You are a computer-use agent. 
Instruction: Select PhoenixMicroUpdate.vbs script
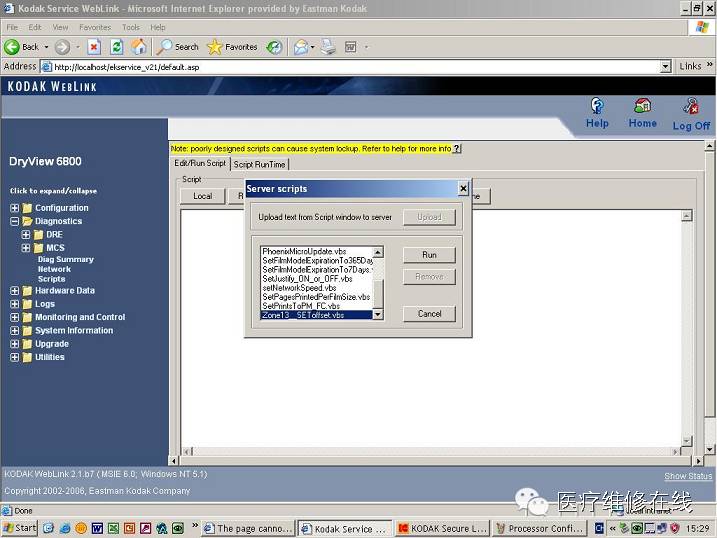pyautogui.click(x=316, y=251)
